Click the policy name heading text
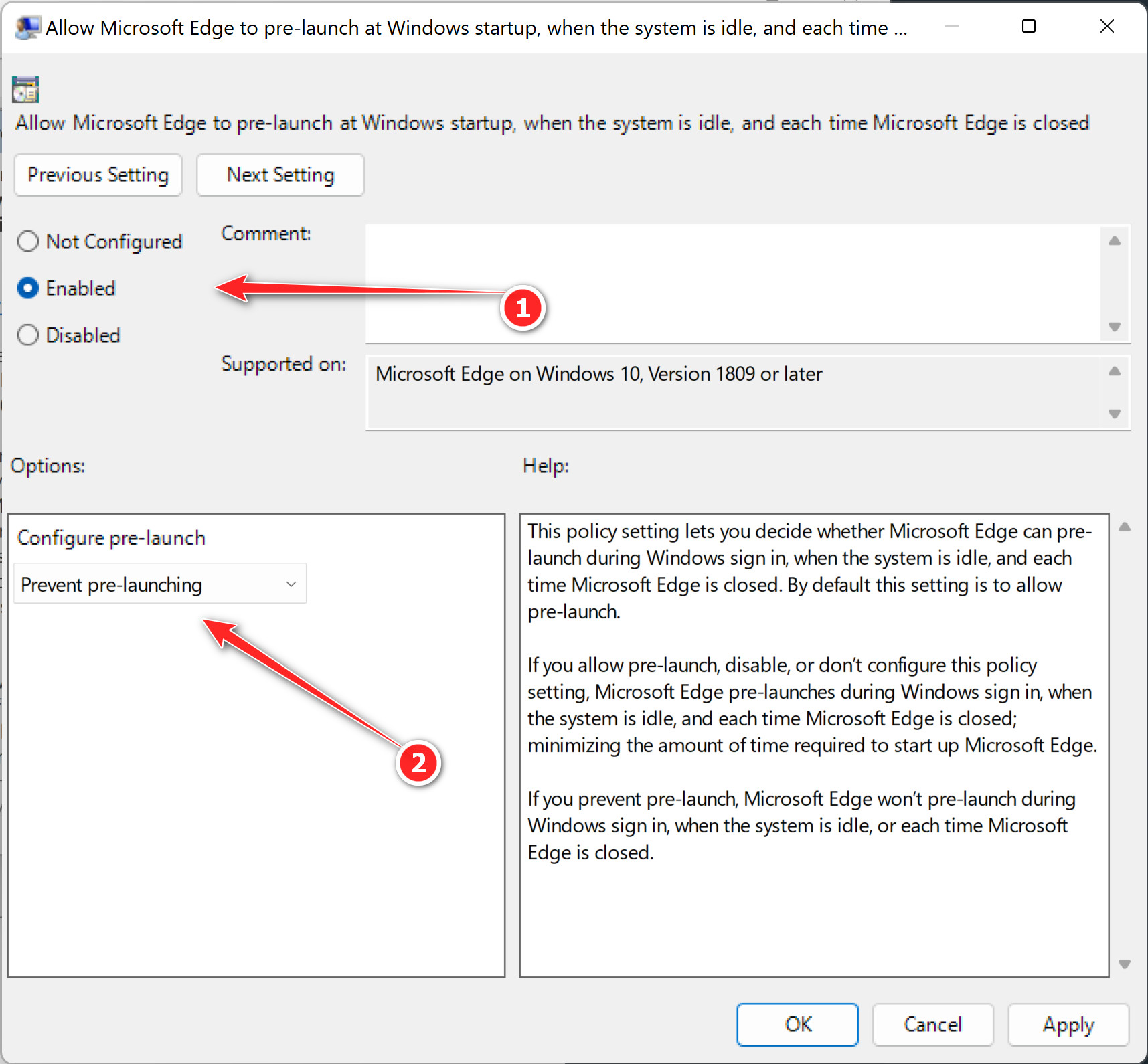 point(552,123)
